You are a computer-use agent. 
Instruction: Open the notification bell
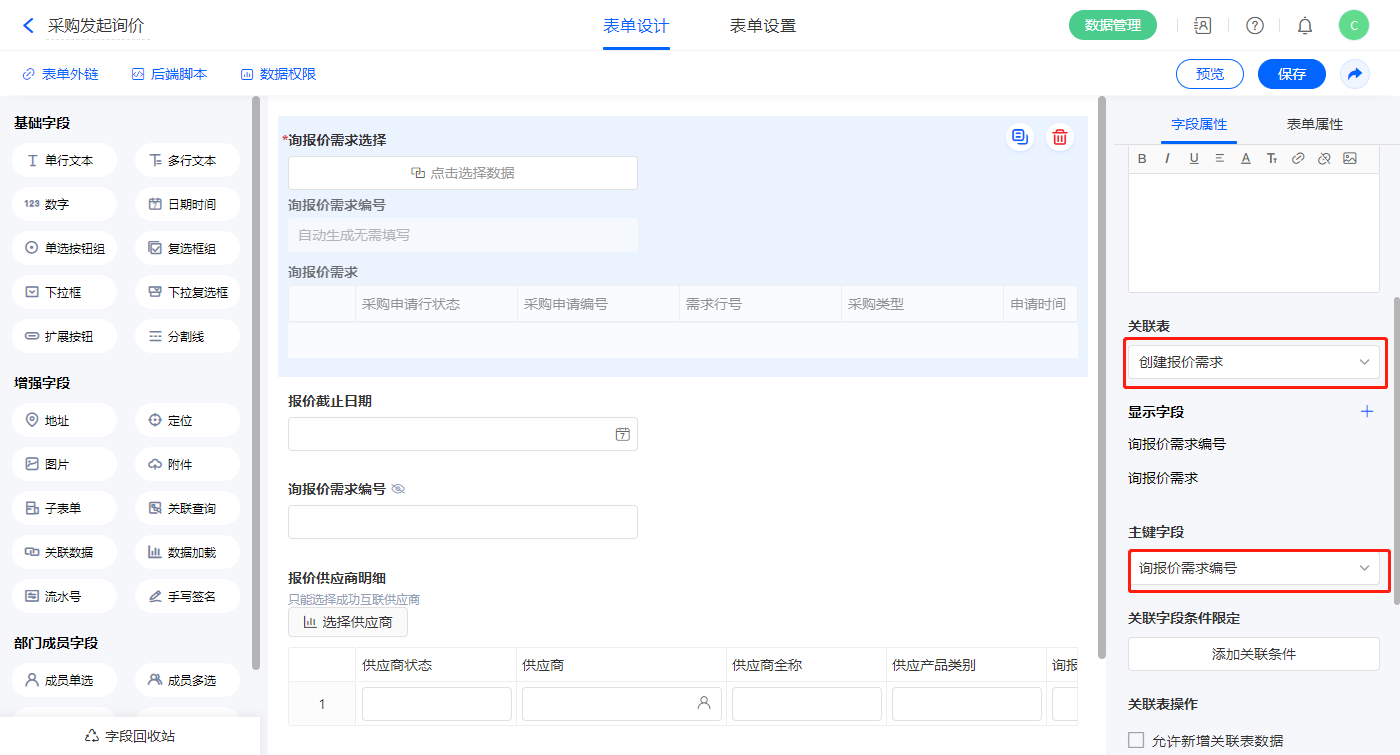pyautogui.click(x=1305, y=26)
